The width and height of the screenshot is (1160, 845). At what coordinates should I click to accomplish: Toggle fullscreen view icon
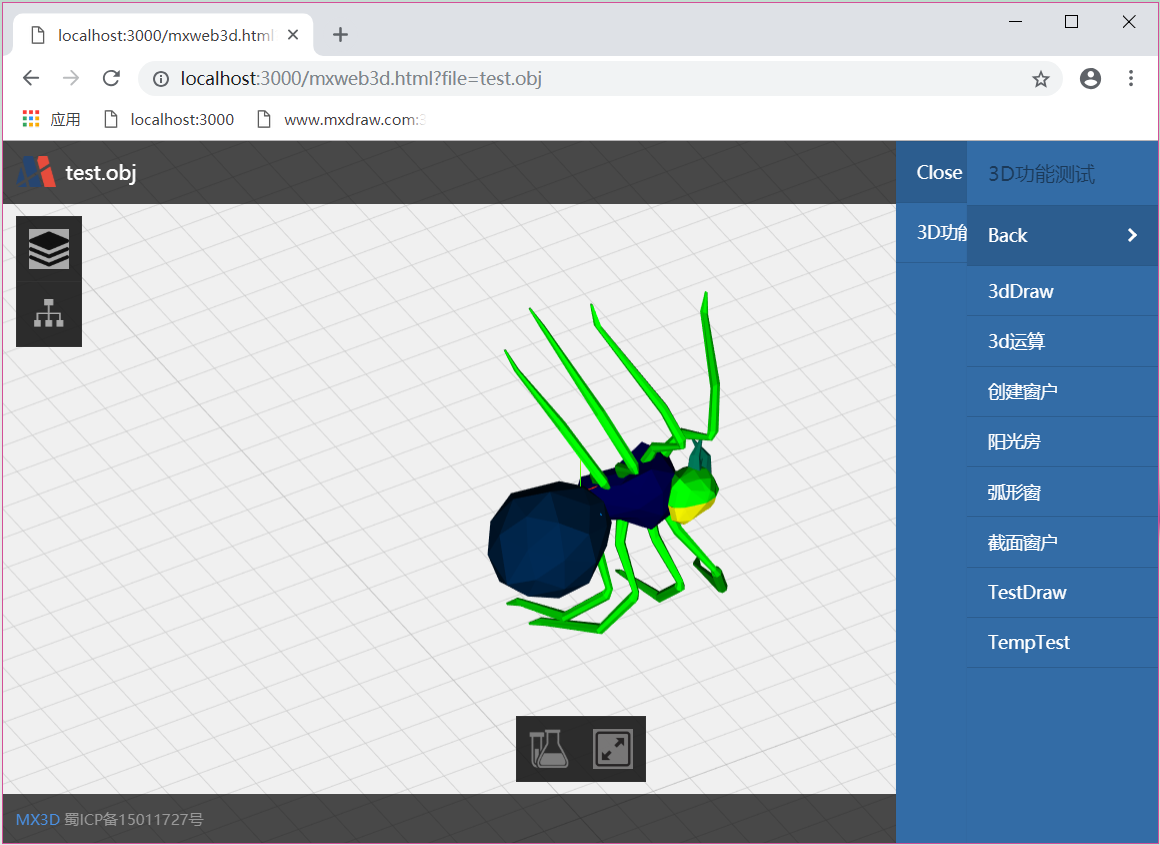[x=613, y=749]
